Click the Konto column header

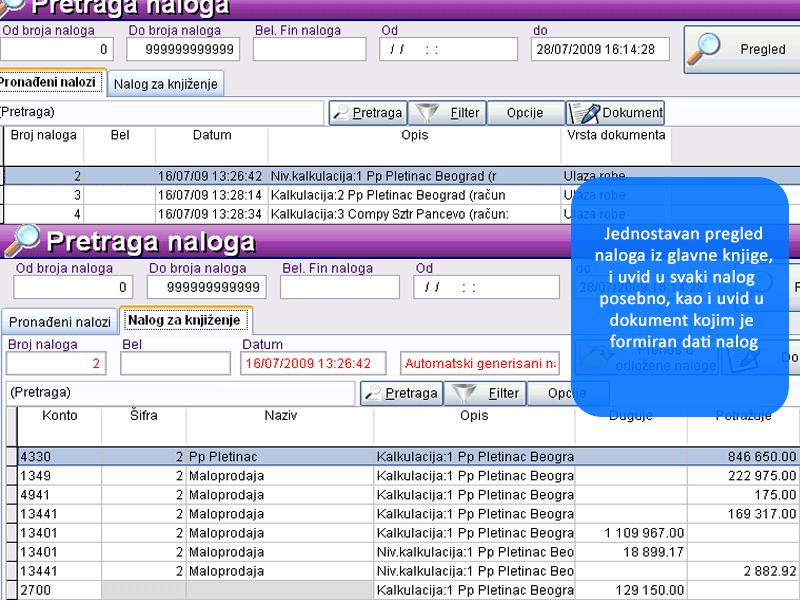click(60, 416)
